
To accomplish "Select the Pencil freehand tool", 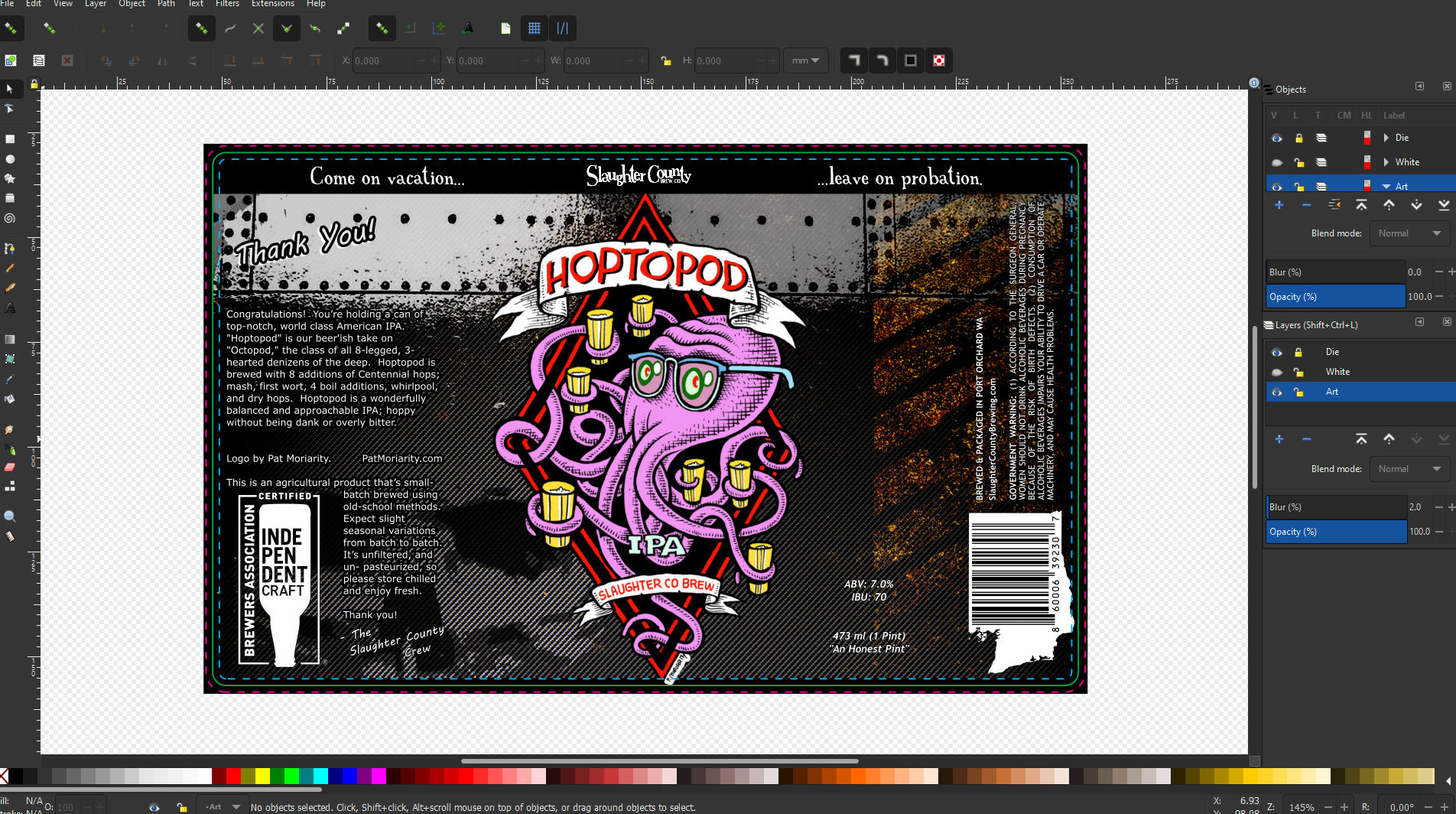I will click(10, 269).
